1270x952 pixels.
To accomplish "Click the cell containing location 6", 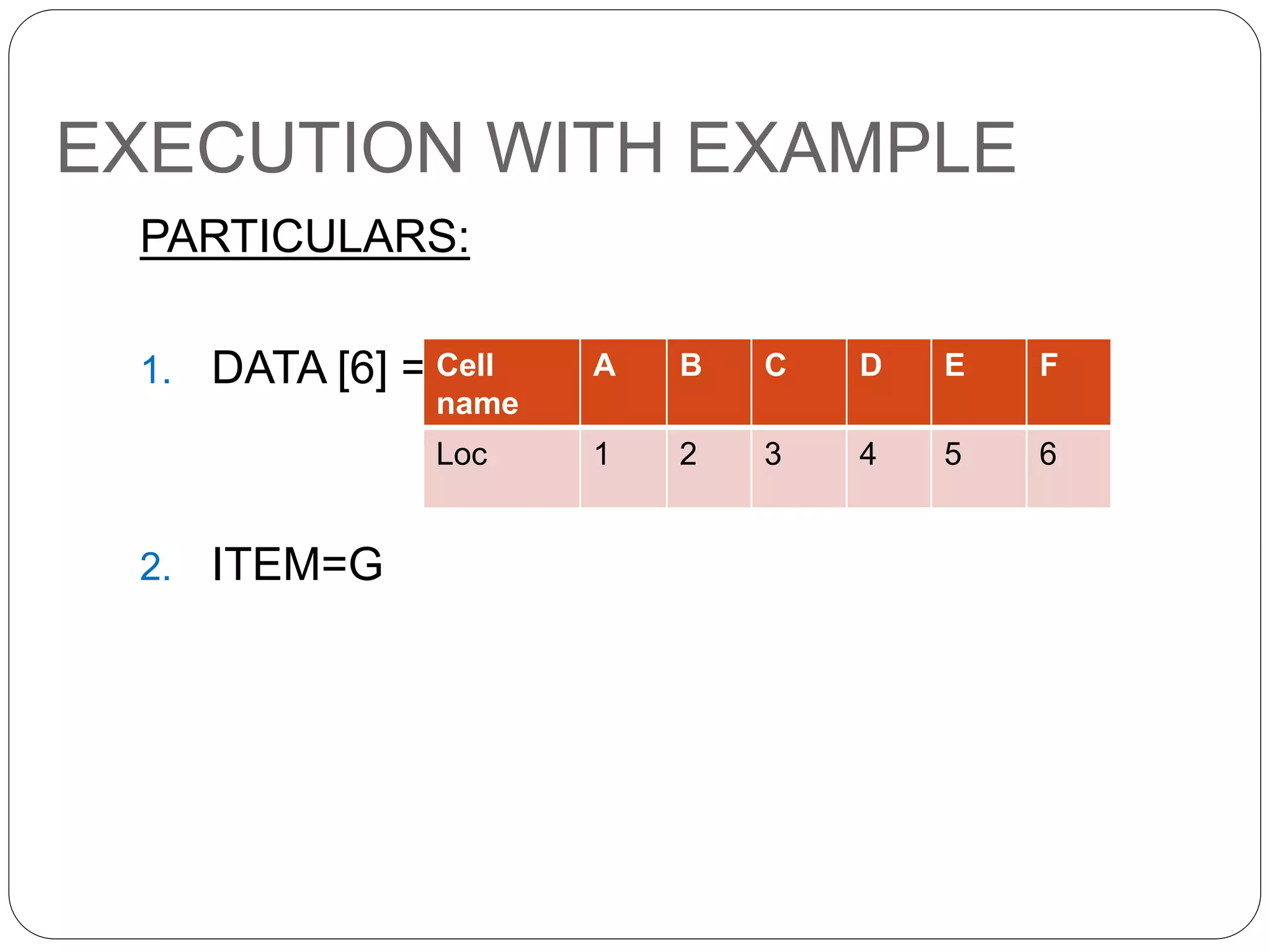I will (1068, 468).
